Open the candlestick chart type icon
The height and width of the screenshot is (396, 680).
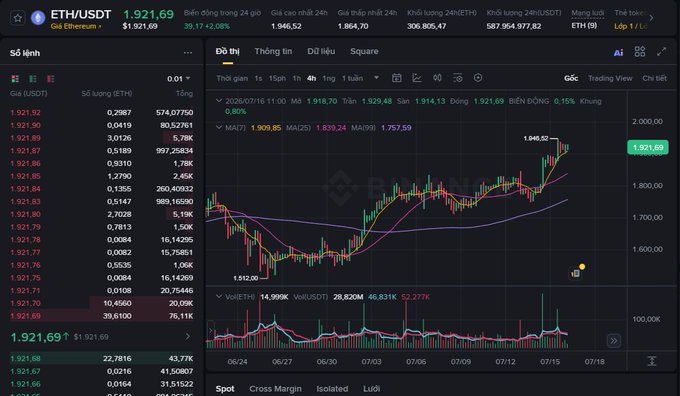(x=437, y=78)
